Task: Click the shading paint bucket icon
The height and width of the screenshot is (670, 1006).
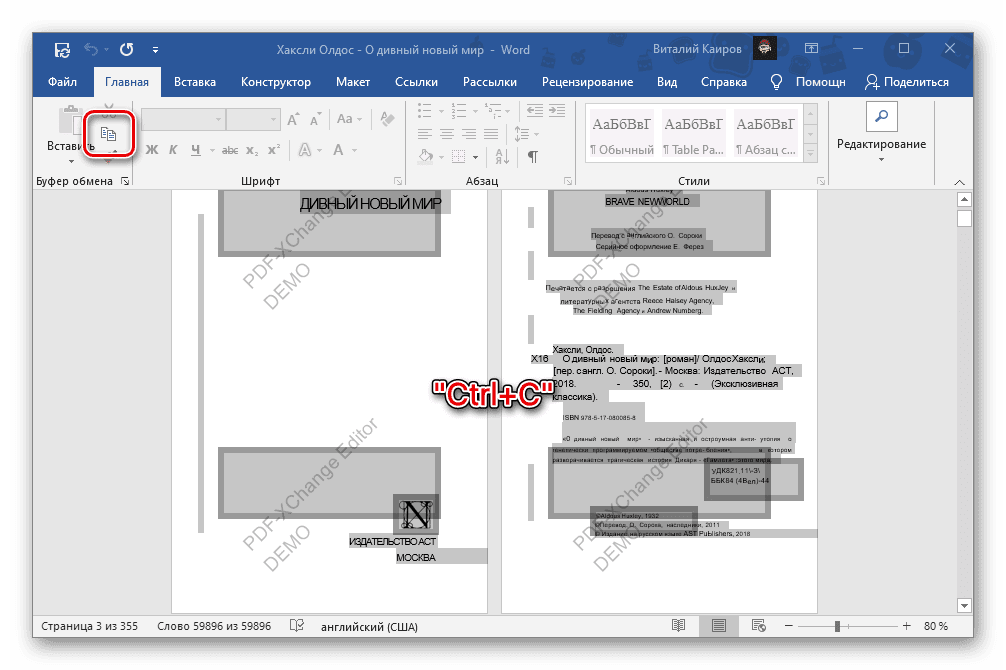Action: pos(425,156)
